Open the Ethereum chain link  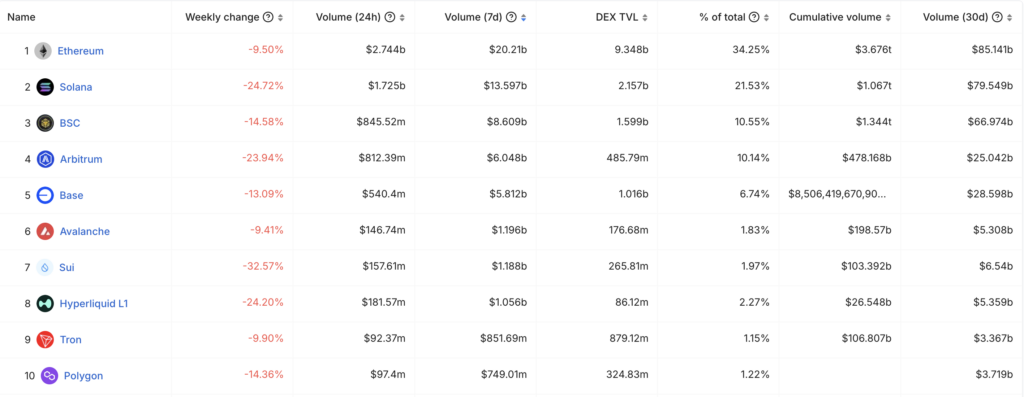point(80,51)
